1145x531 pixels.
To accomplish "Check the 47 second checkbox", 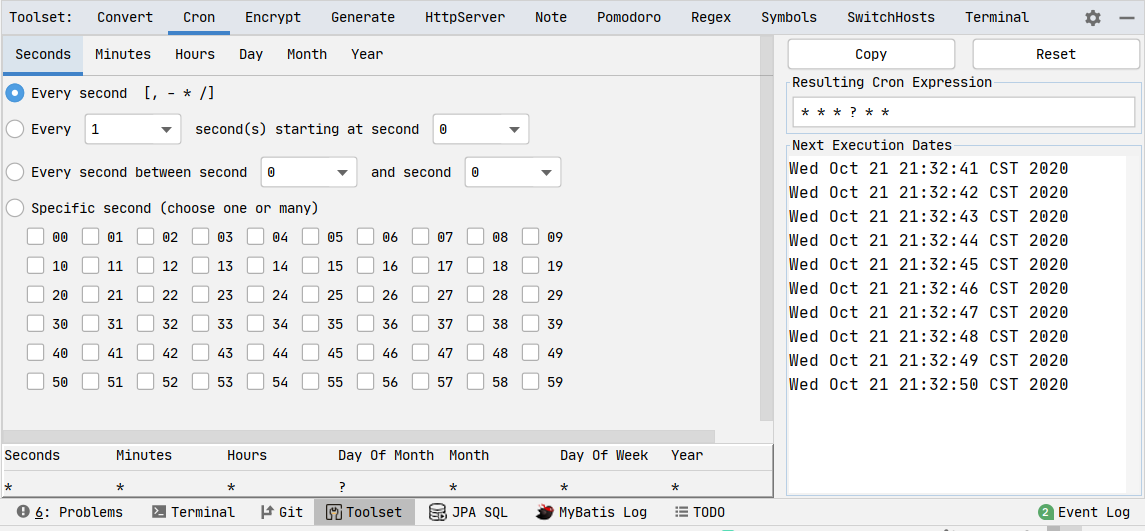I will 421,353.
